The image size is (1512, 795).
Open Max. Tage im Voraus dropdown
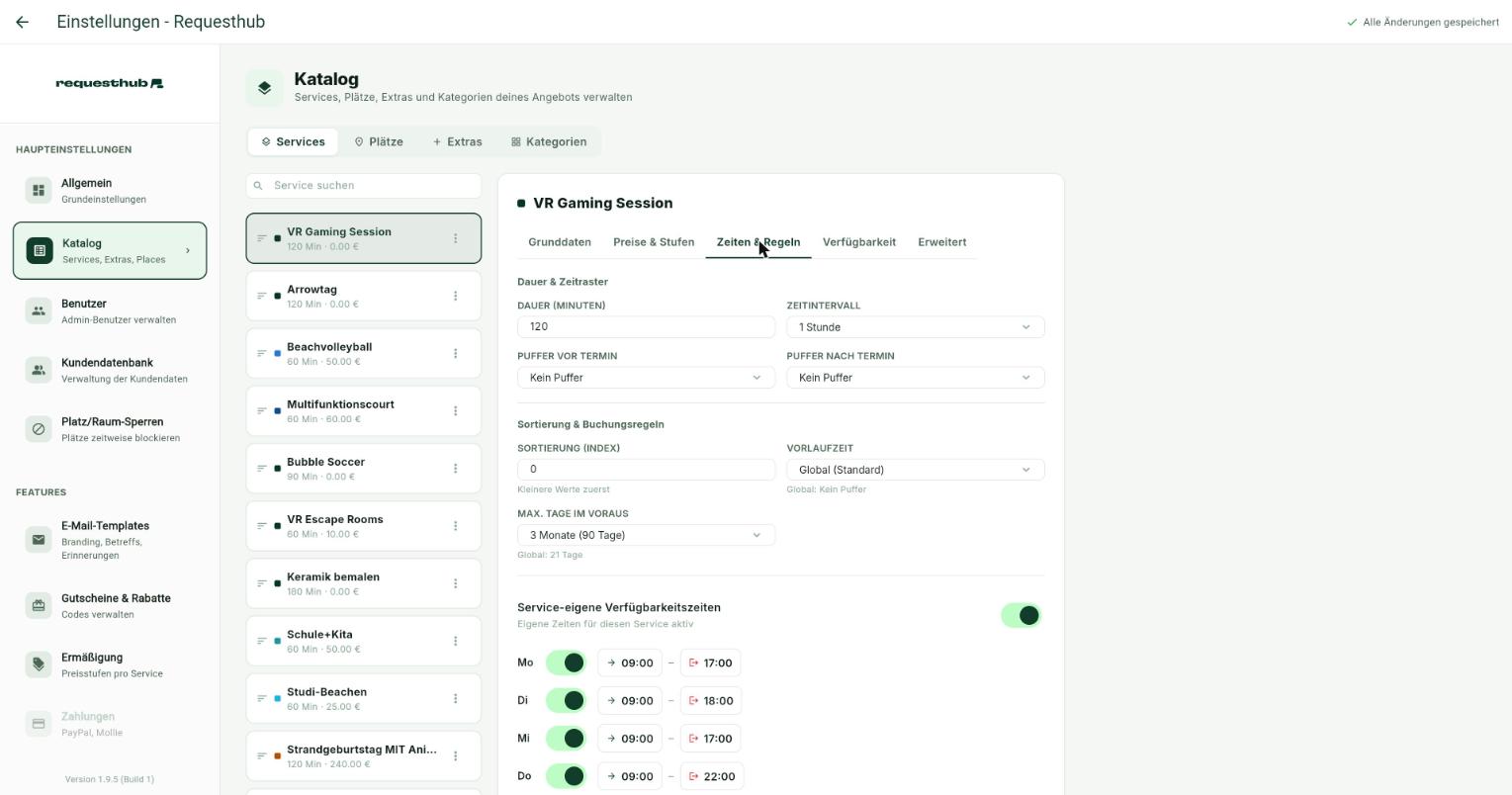(646, 535)
